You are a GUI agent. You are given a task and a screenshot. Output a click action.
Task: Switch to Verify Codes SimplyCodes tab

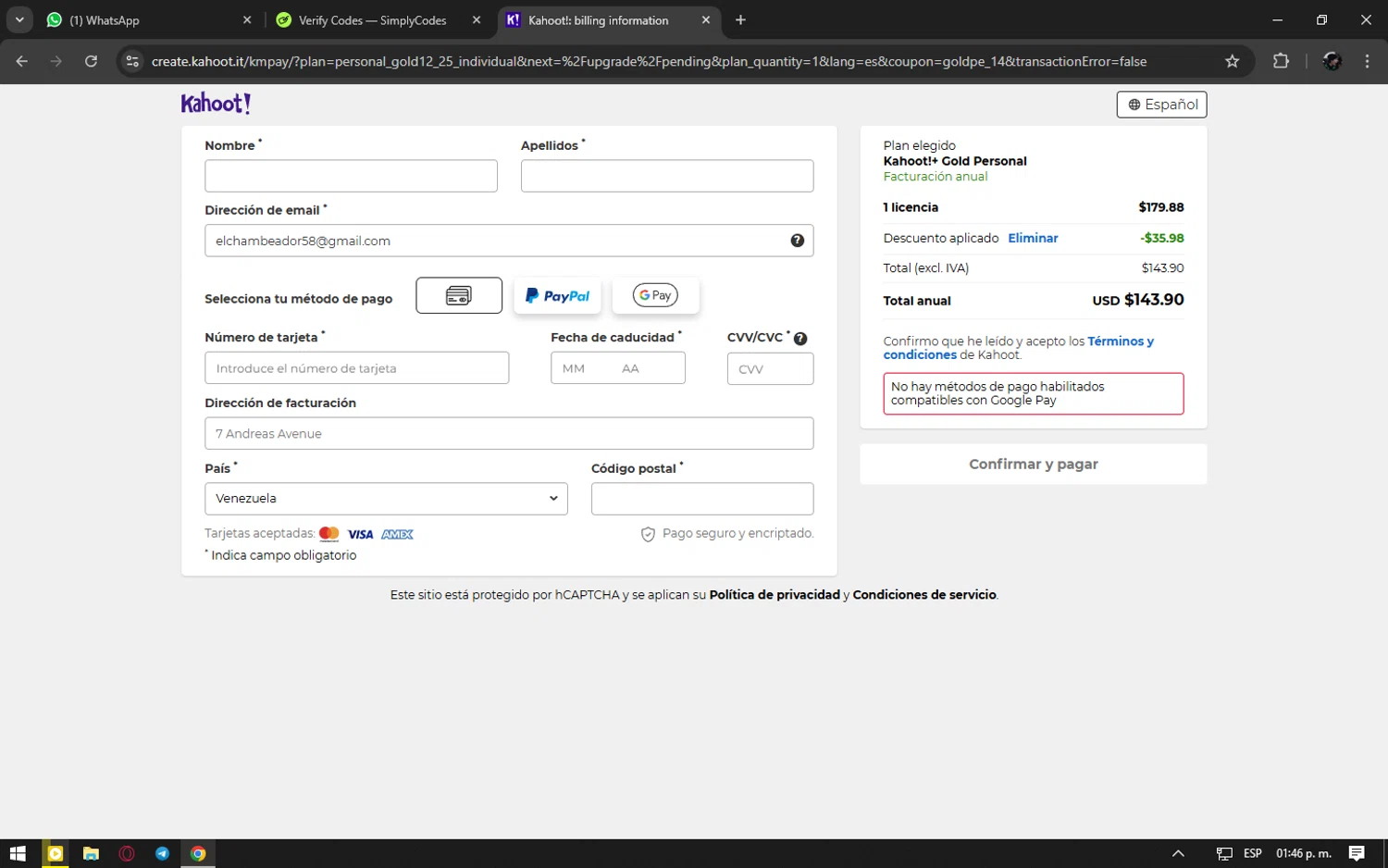click(372, 20)
